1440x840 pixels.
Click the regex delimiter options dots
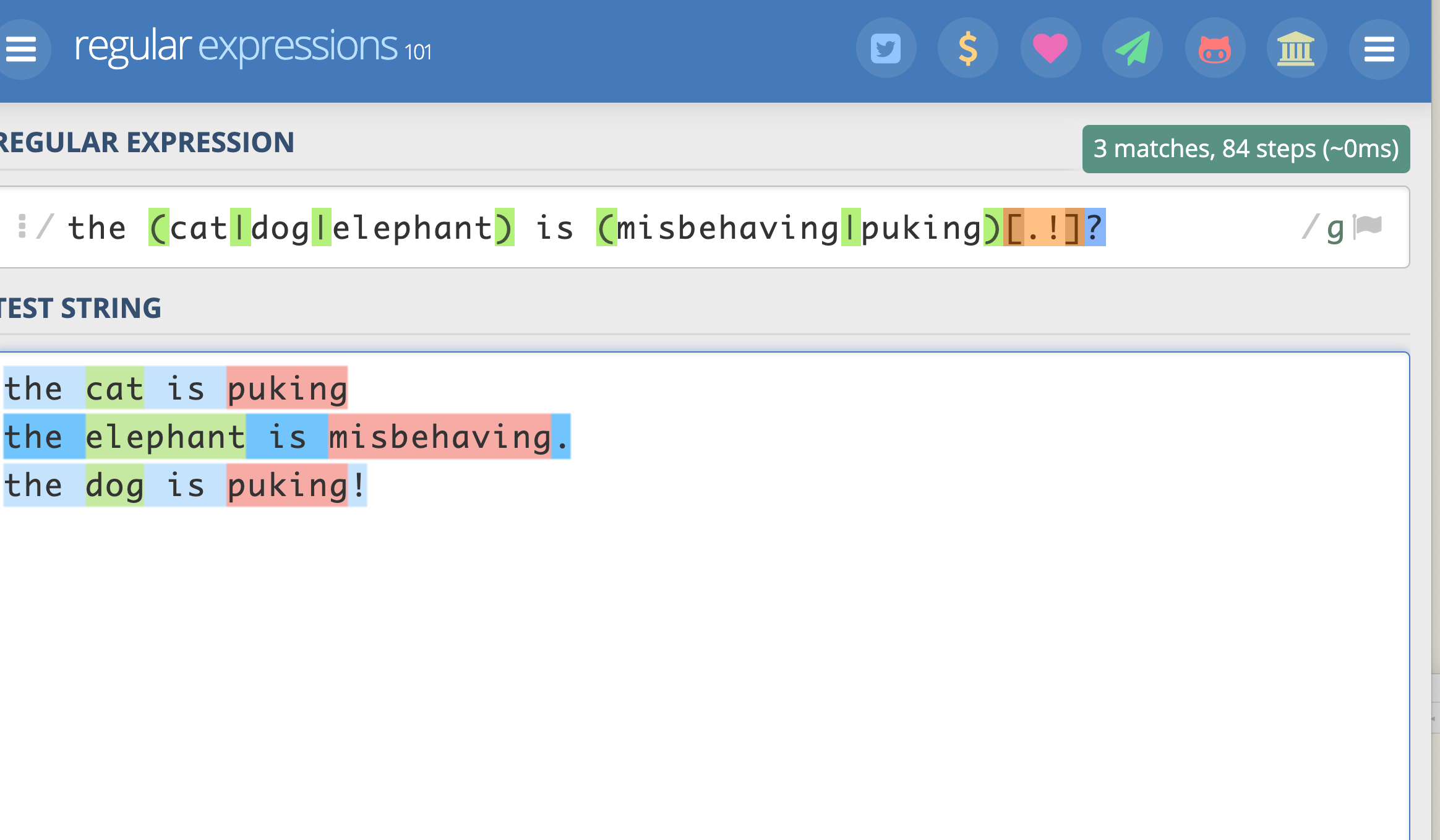click(22, 226)
